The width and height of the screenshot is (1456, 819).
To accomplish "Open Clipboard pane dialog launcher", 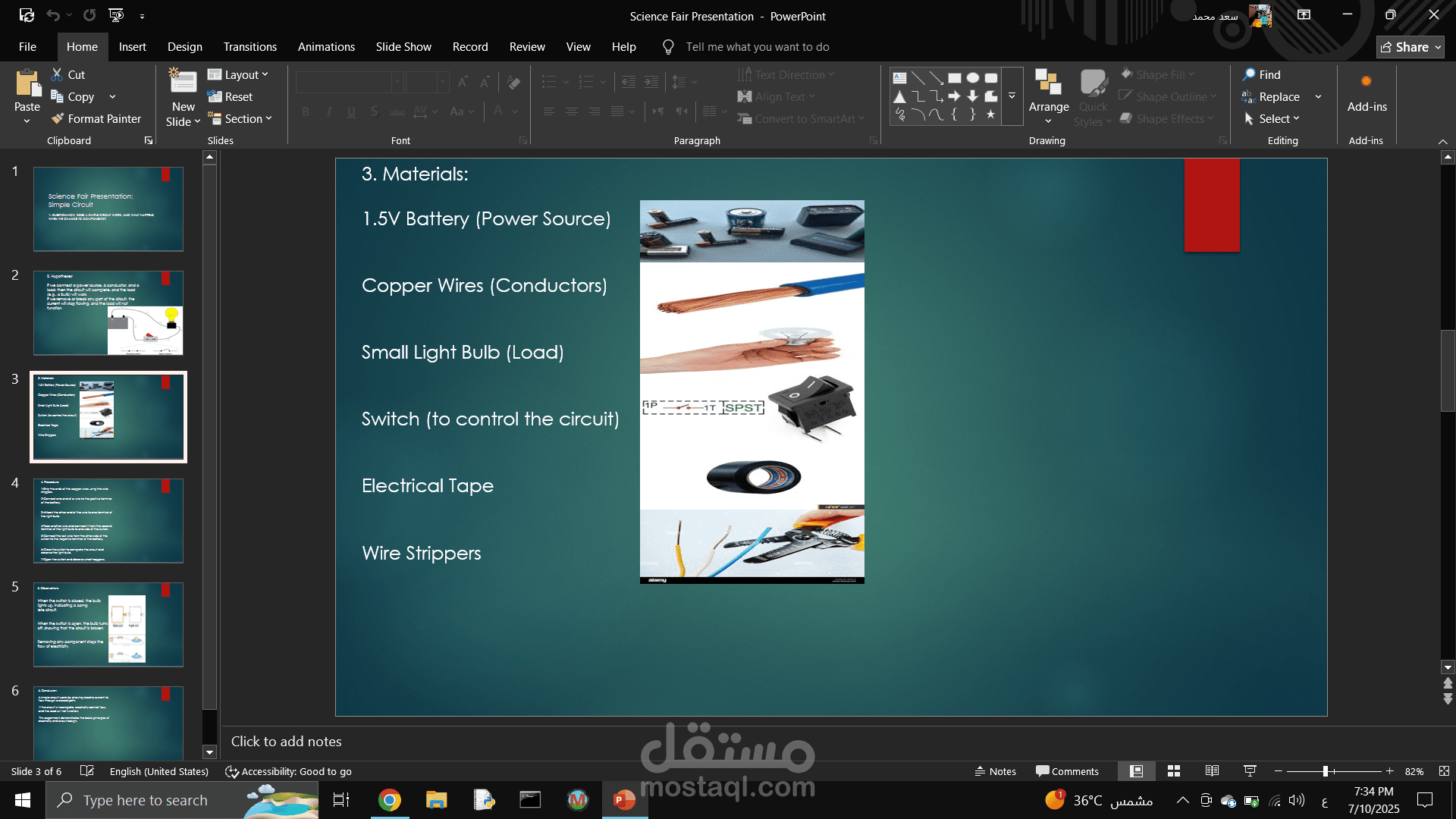I will 149,140.
